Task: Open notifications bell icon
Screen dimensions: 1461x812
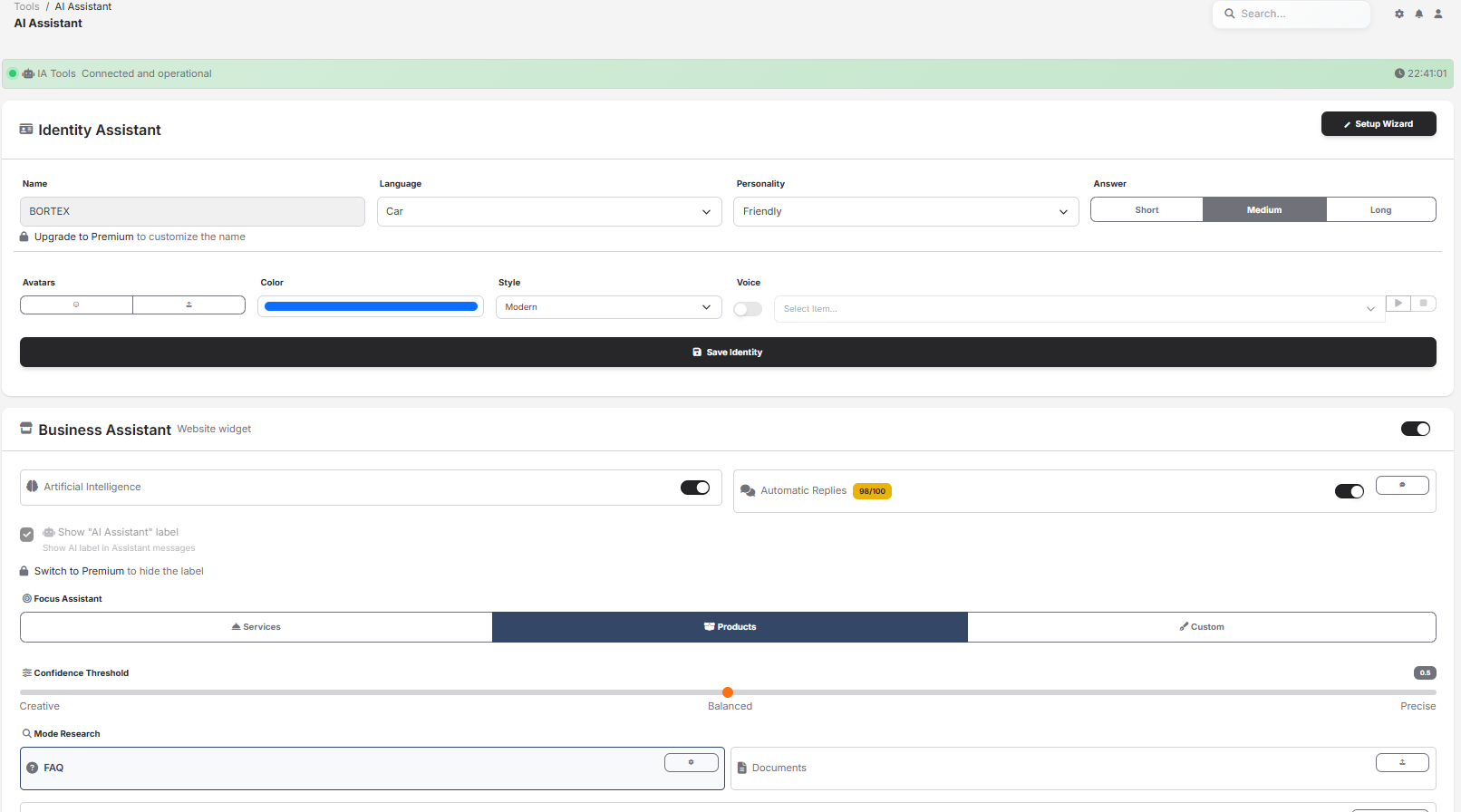Action: (x=1418, y=14)
